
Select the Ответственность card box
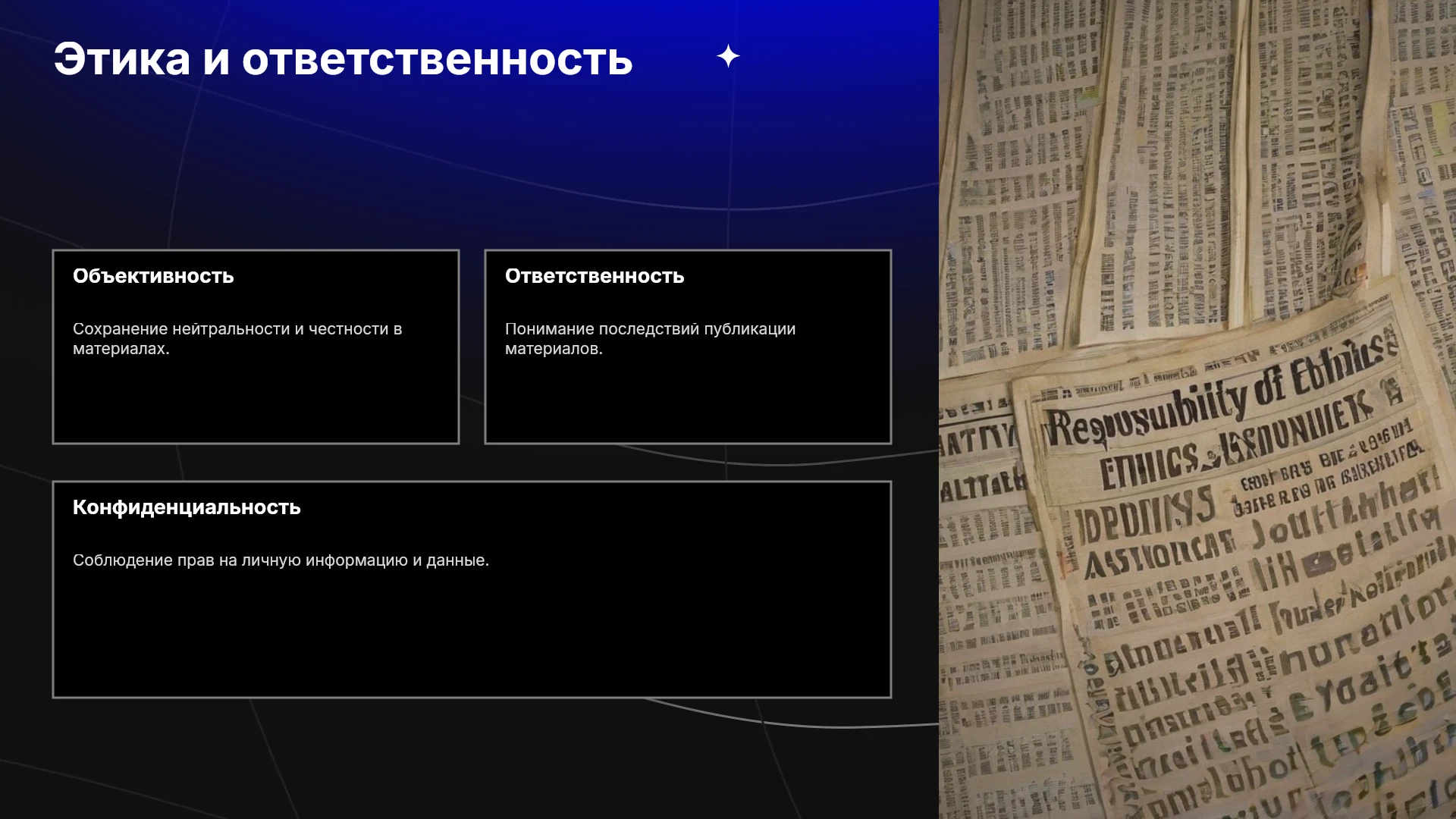[x=688, y=347]
